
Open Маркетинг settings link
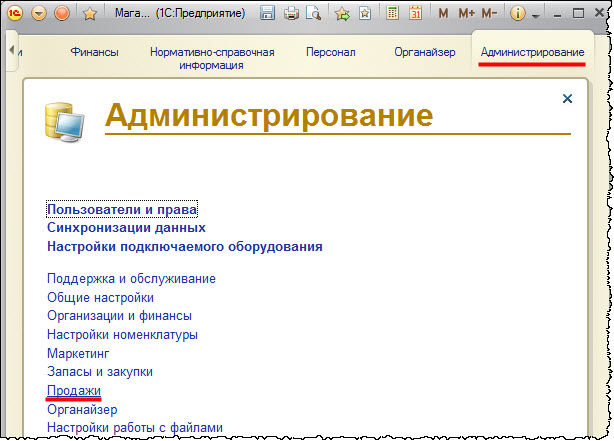tap(78, 353)
